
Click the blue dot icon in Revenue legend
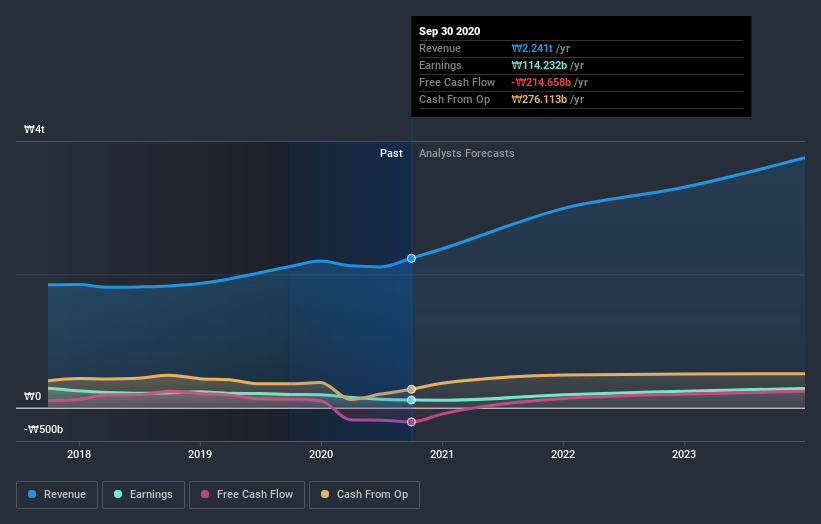32,494
